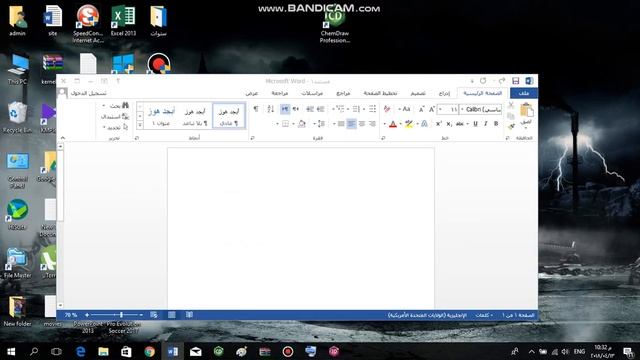
Task: Switch to Web Layout view icon
Action: pos(154,315)
